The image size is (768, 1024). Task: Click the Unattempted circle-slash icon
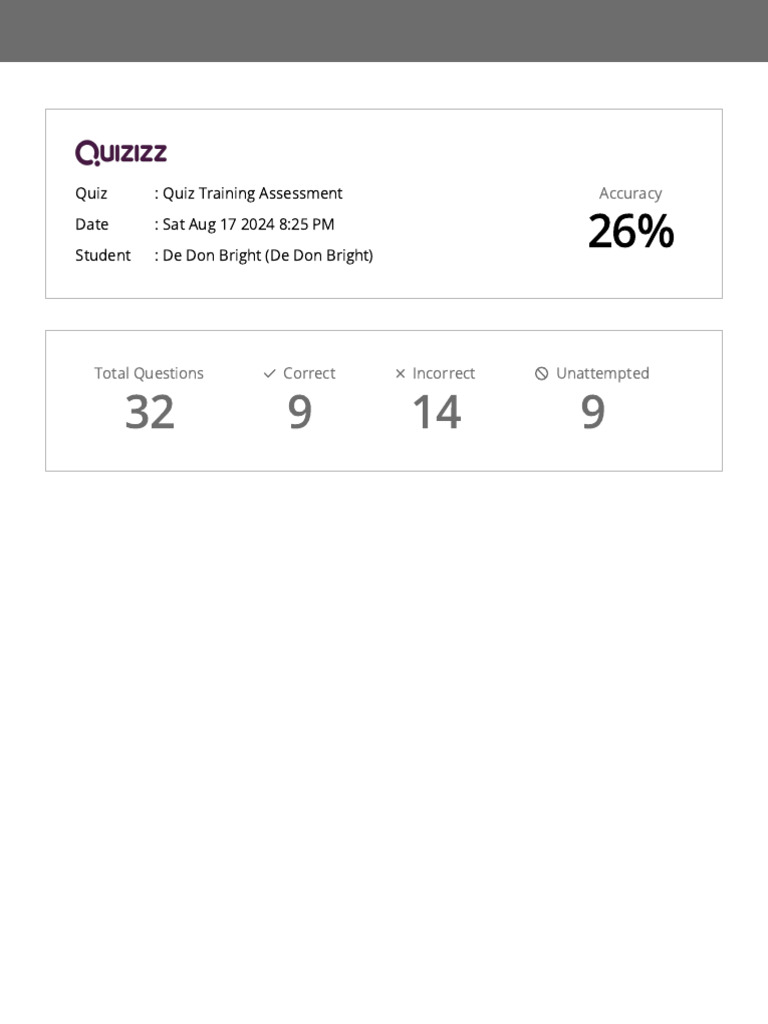click(x=542, y=374)
